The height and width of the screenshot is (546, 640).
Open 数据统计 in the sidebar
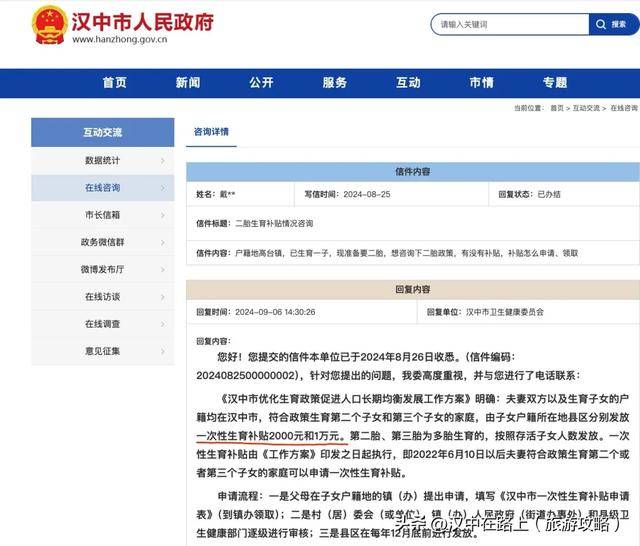[x=102, y=160]
